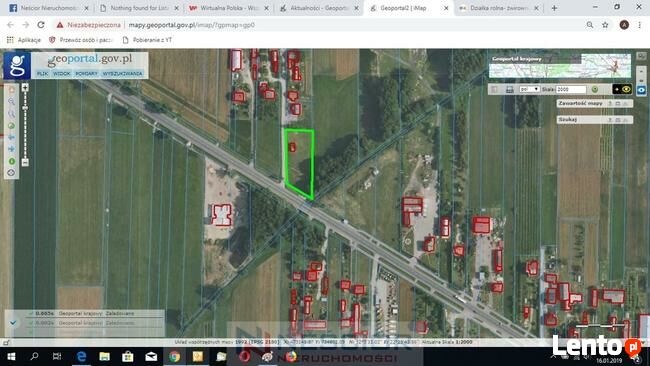Click the Szukaj panel title
This screenshot has height=366, width=650.
point(568,119)
